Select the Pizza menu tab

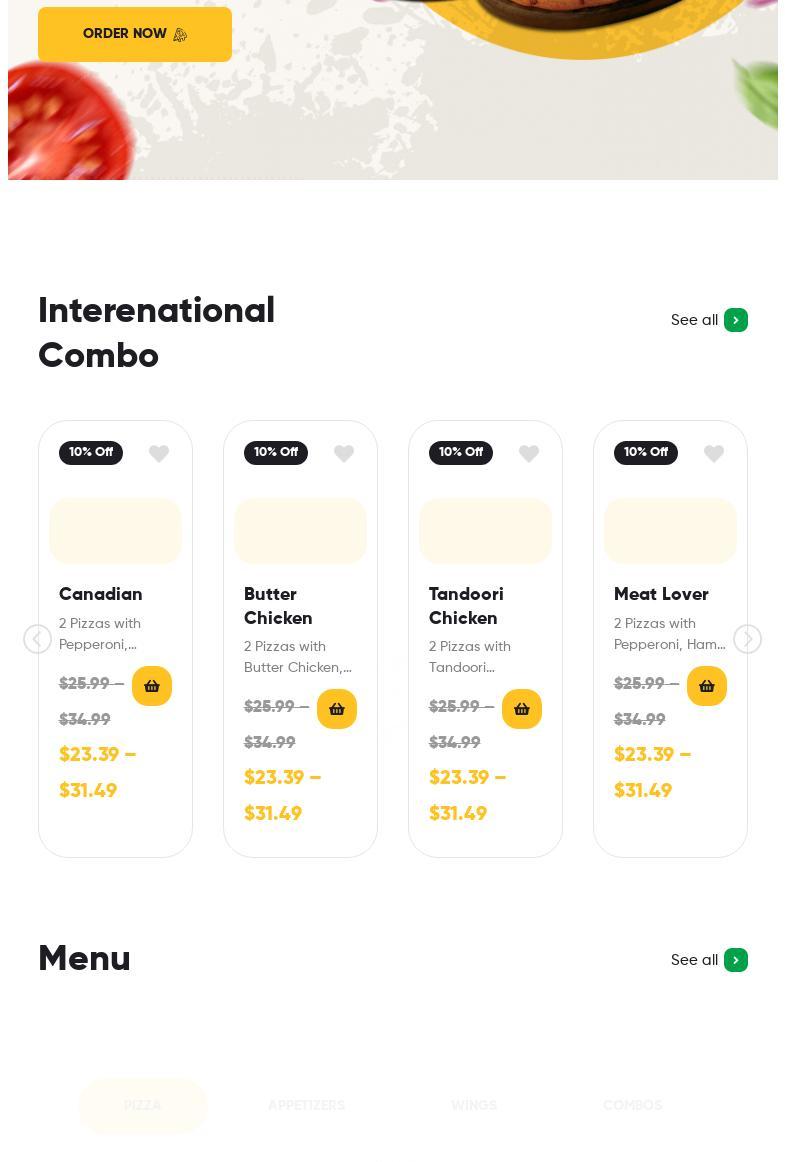click(143, 1106)
